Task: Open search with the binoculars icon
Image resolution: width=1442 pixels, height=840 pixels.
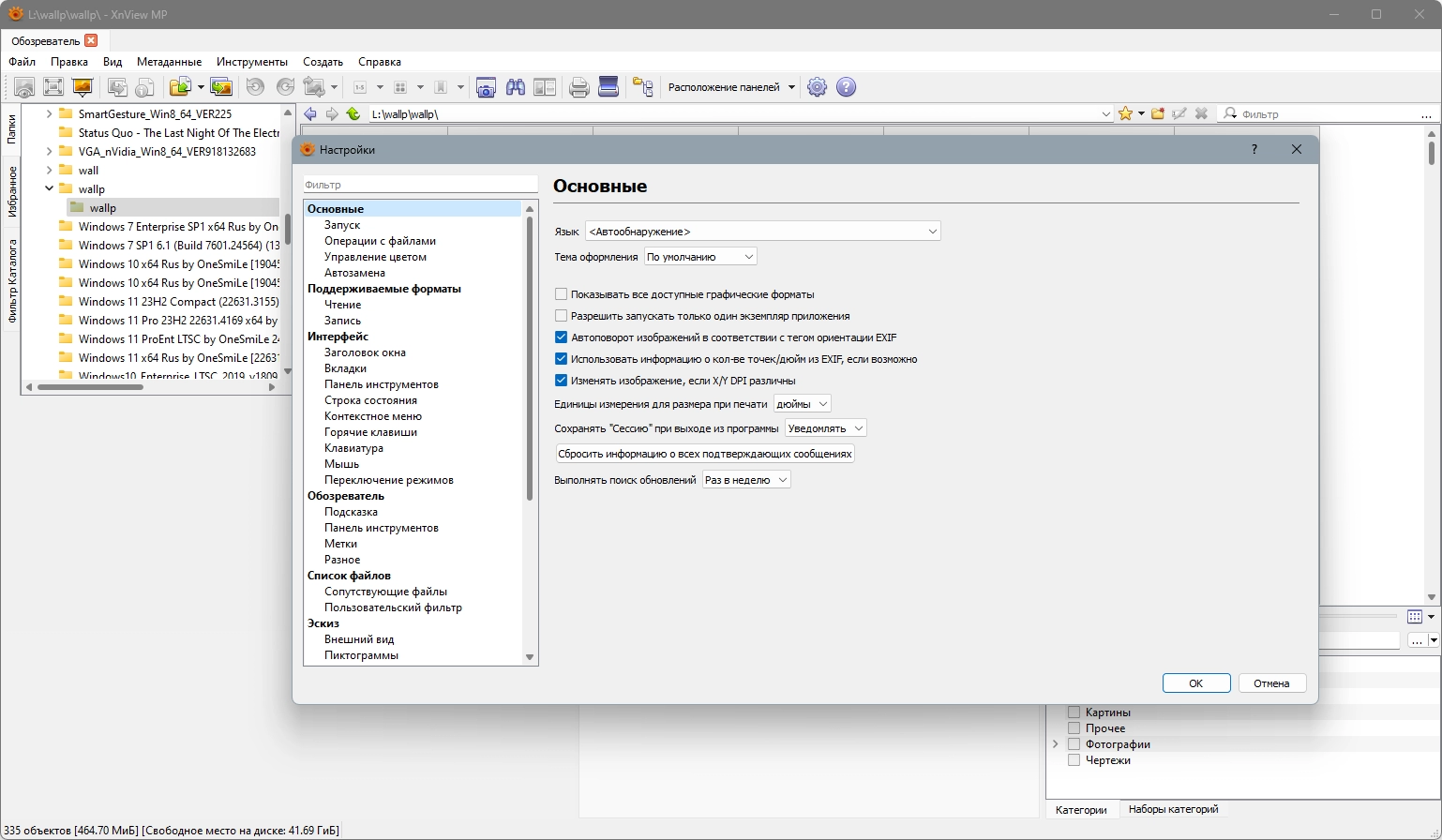Action: pyautogui.click(x=516, y=87)
